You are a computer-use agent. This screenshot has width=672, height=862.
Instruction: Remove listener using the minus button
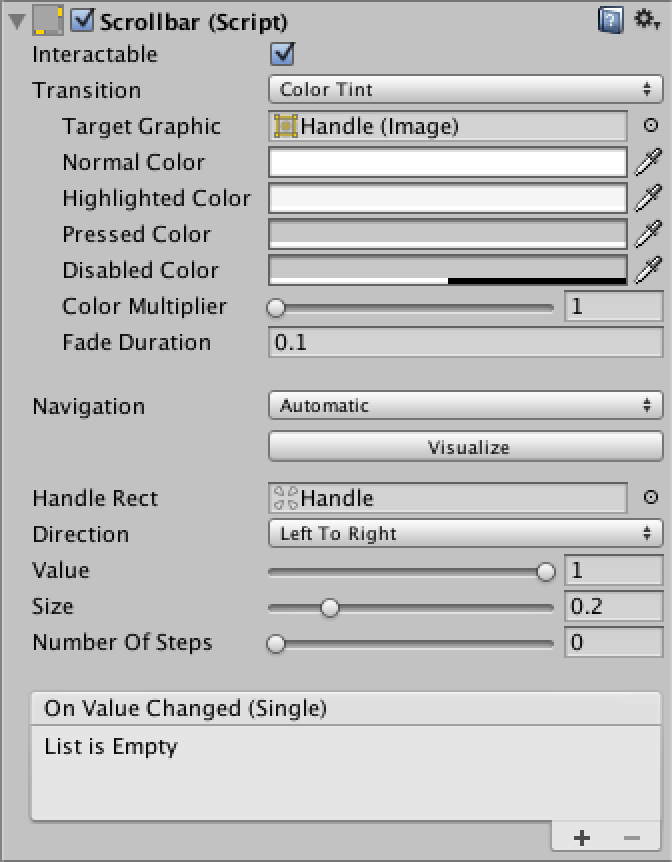coord(632,838)
